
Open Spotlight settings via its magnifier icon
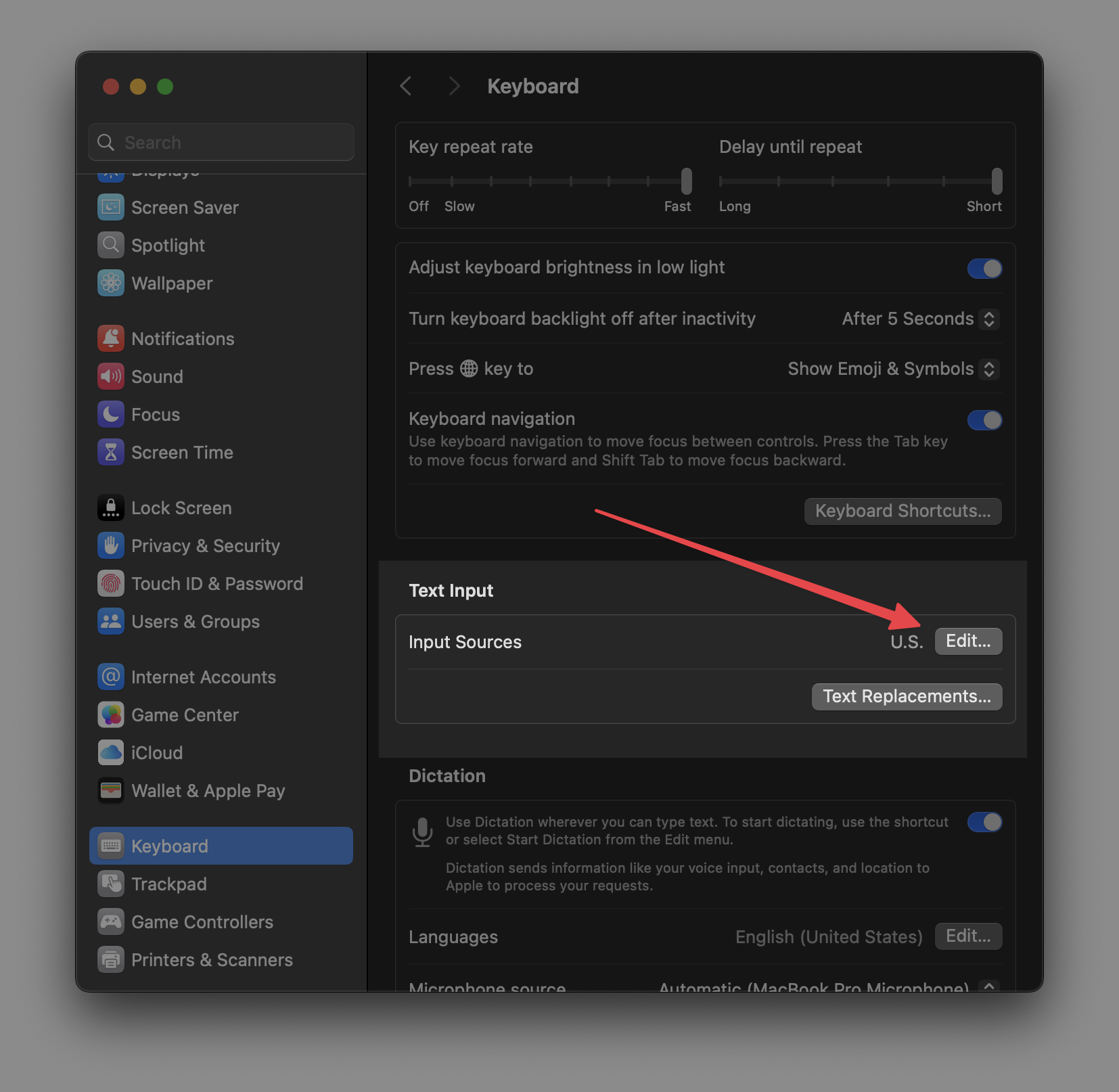coord(111,245)
